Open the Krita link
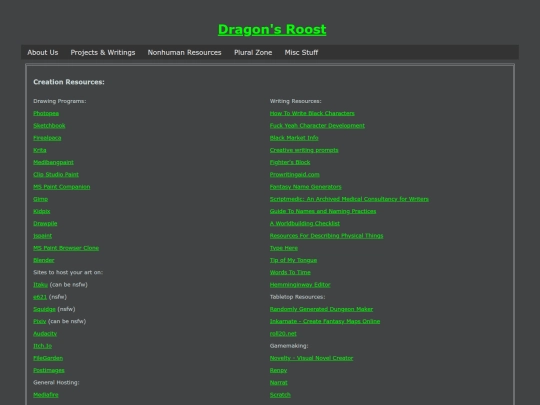This screenshot has height=405, width=540. click(40, 150)
